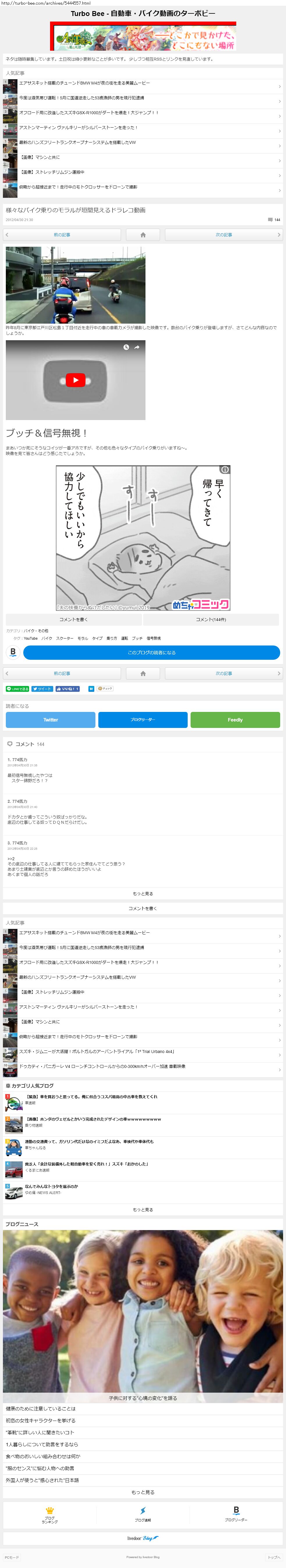
Task: Tweet this article with Twitter button
Action: [42, 689]
